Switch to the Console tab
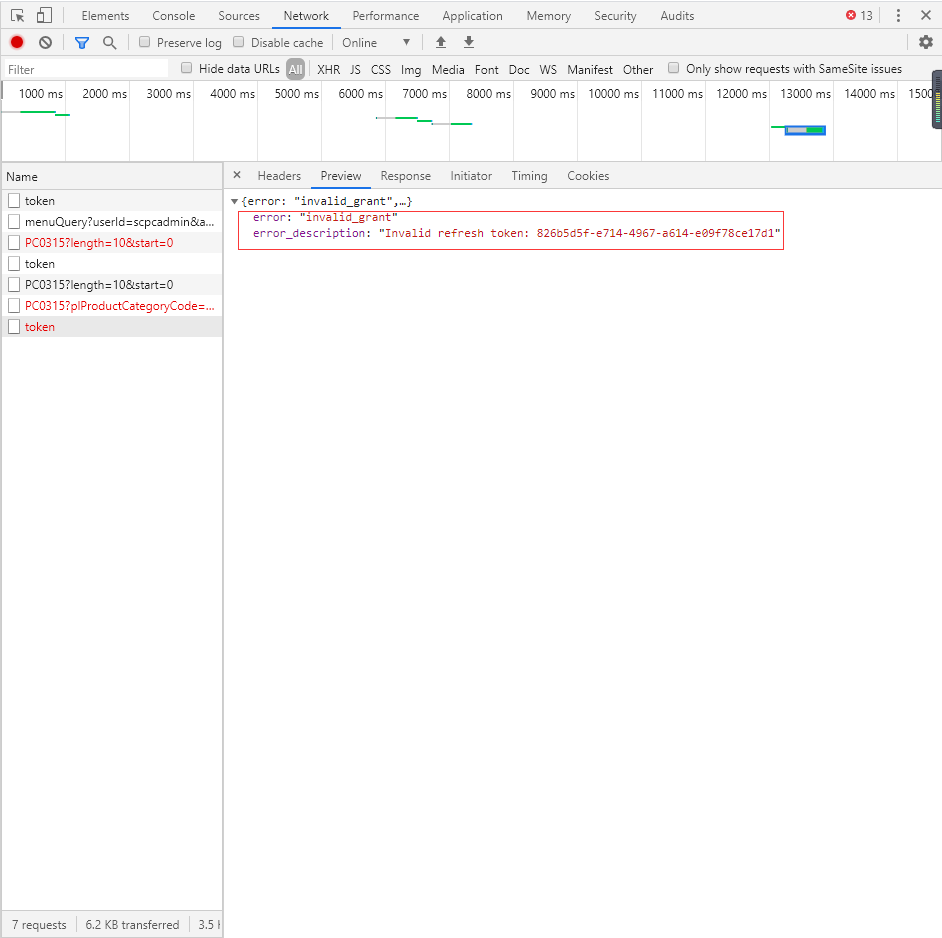 click(x=174, y=16)
